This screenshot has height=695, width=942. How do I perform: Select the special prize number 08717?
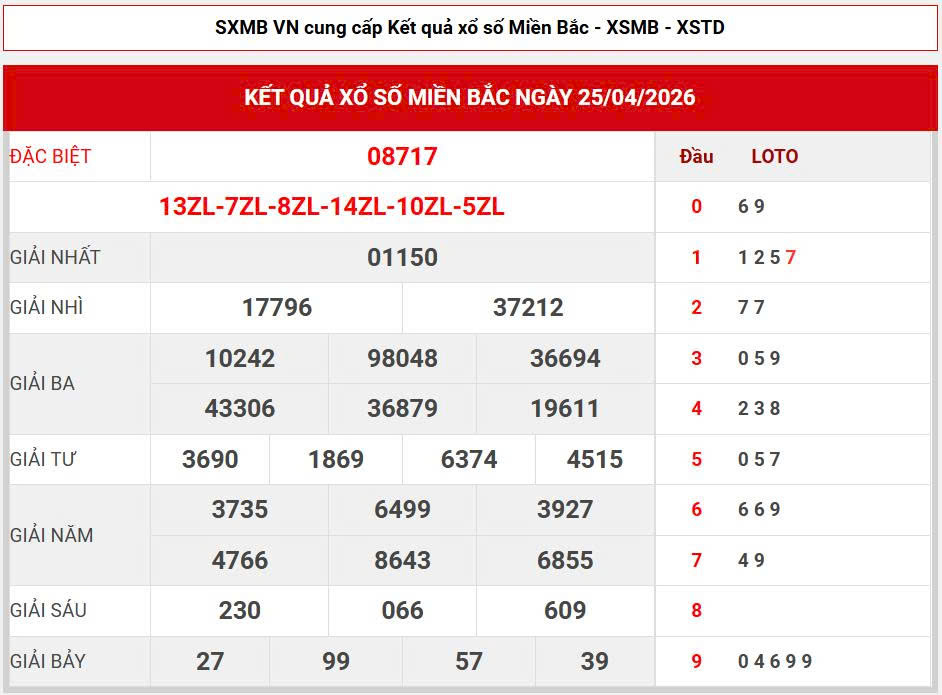tap(402, 156)
